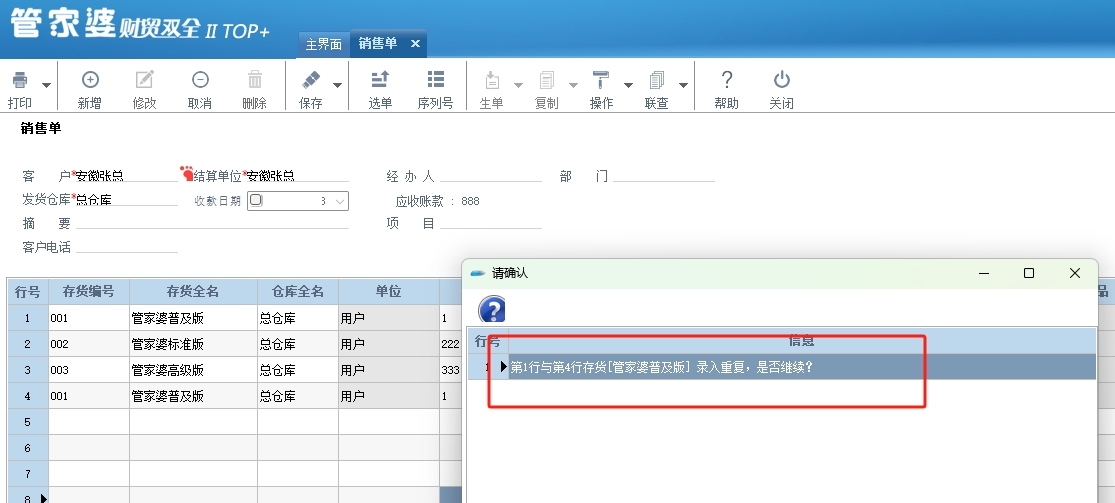The image size is (1115, 503).
Task: Click the Save (保存) toolbar icon
Action: point(311,80)
